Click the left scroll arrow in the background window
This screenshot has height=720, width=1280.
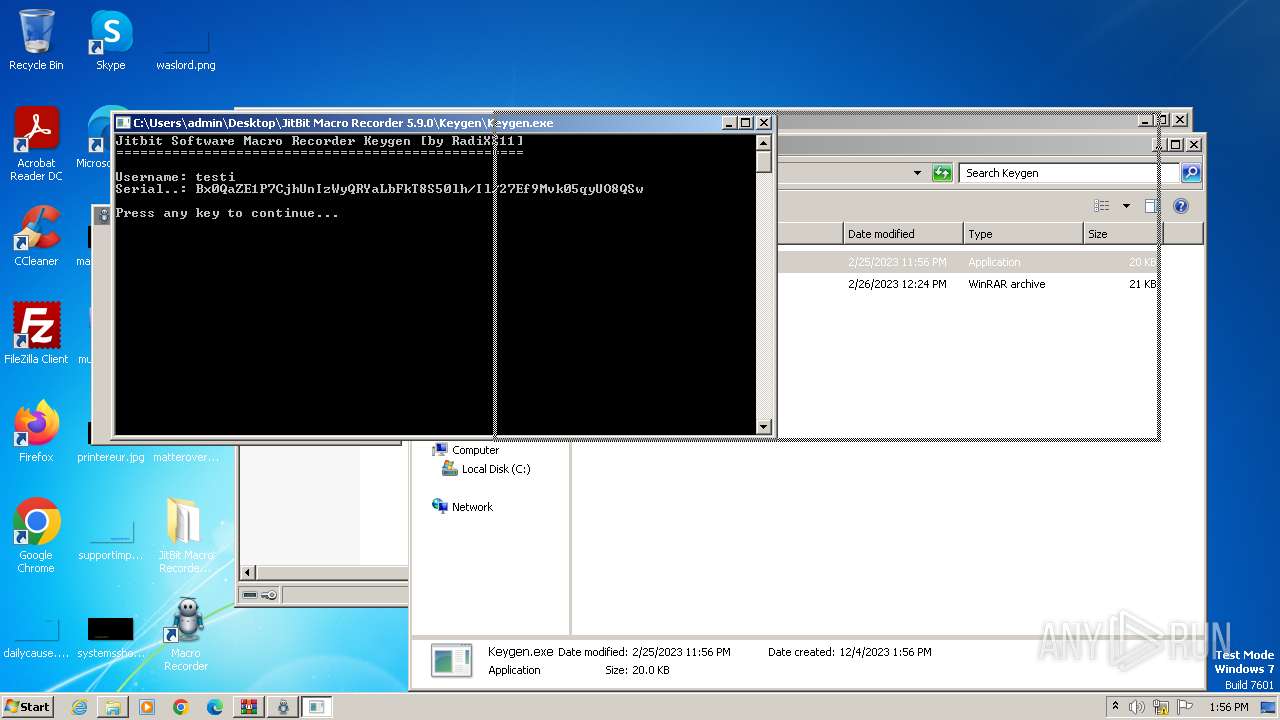pos(249,573)
